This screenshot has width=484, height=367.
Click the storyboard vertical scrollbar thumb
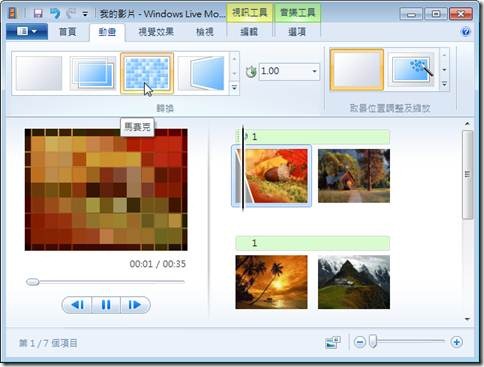[x=467, y=175]
